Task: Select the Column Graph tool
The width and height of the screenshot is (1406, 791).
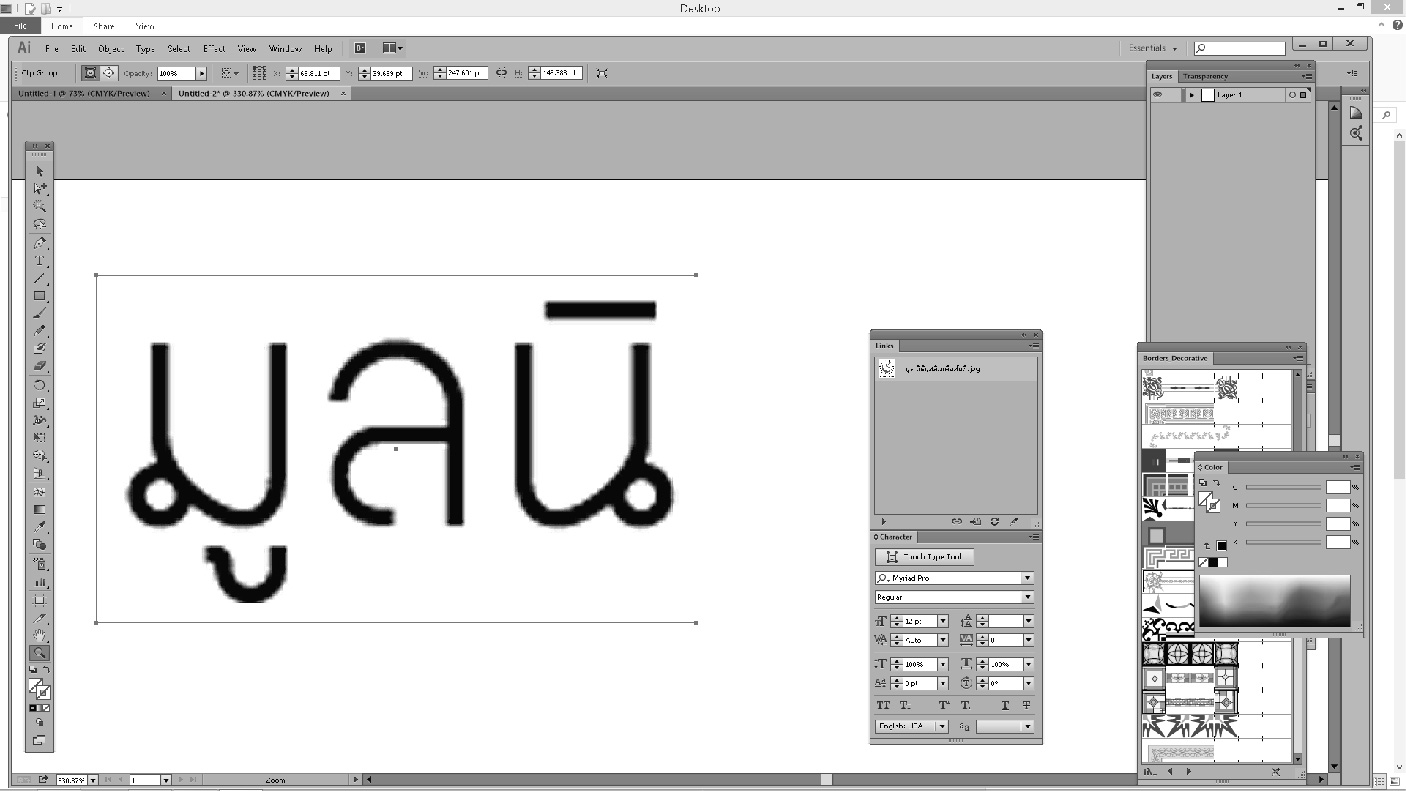Action: point(40,581)
